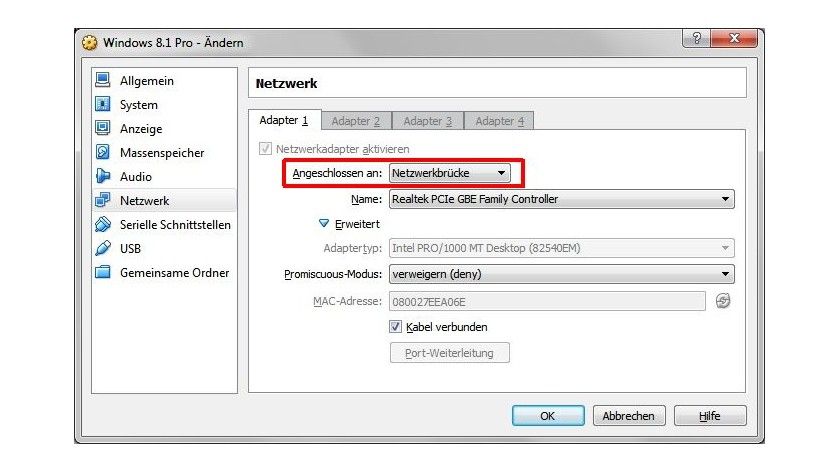This screenshot has height=473, width=840.
Task: Click the Hilfe button
Action: [x=710, y=416]
